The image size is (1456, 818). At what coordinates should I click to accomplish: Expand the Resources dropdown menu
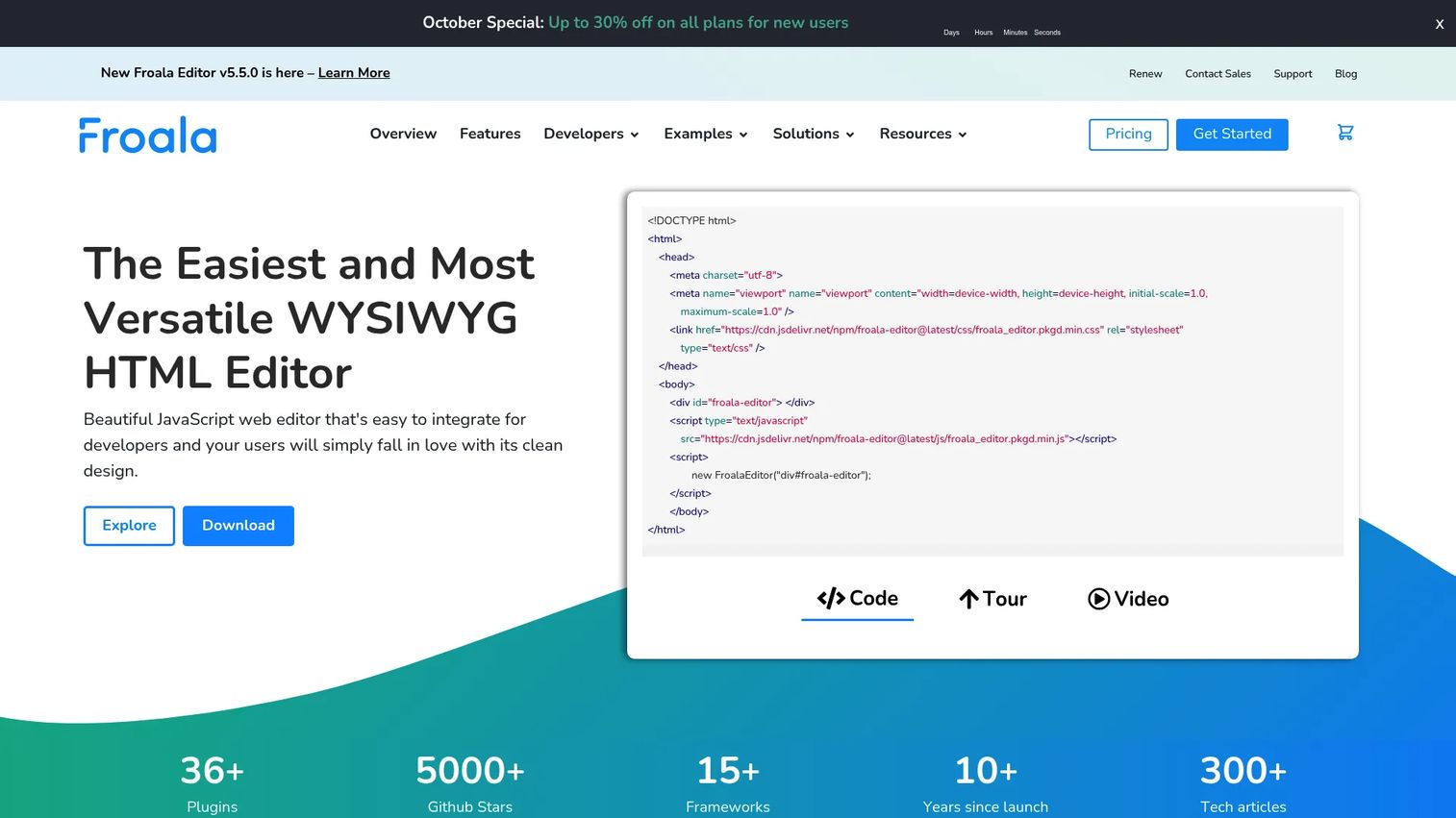pyautogui.click(x=923, y=134)
